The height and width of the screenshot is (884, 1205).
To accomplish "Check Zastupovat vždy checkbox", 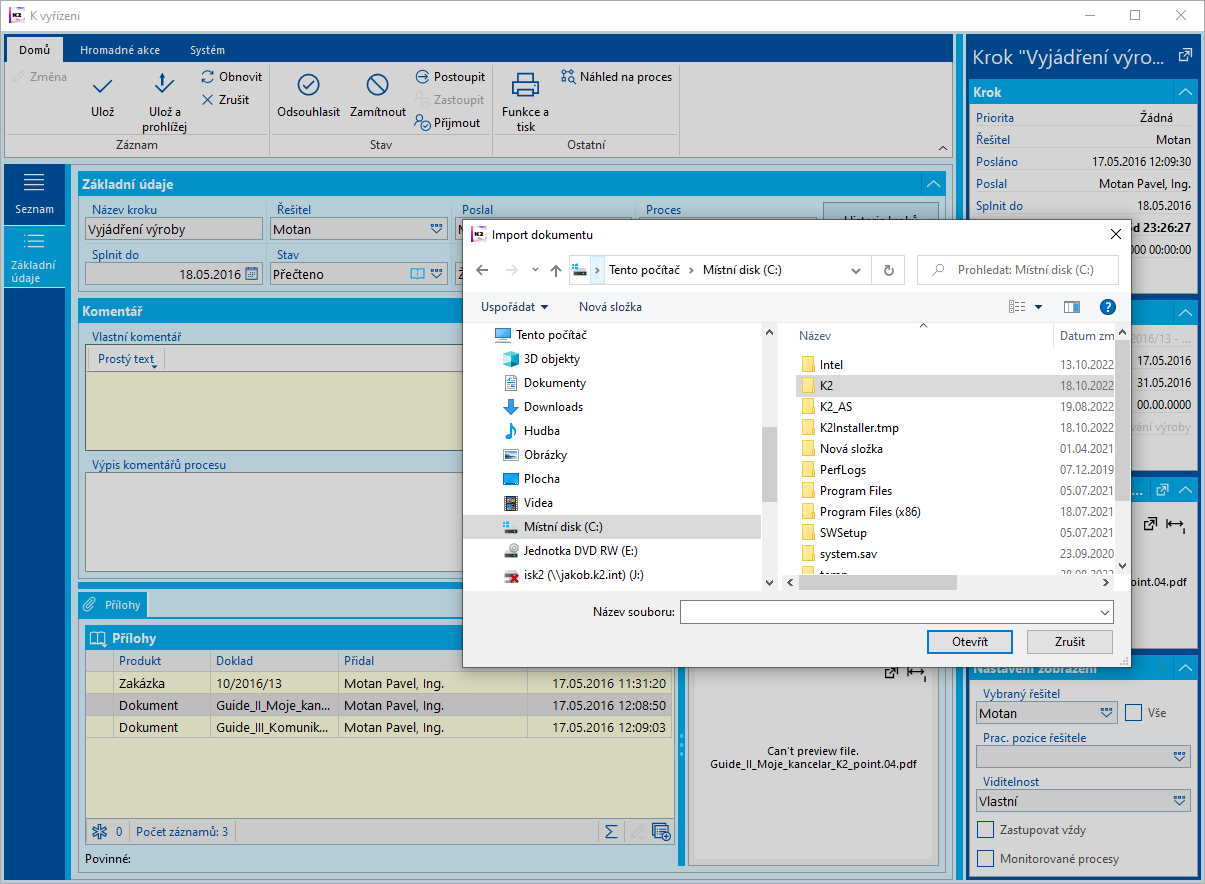I will point(985,830).
